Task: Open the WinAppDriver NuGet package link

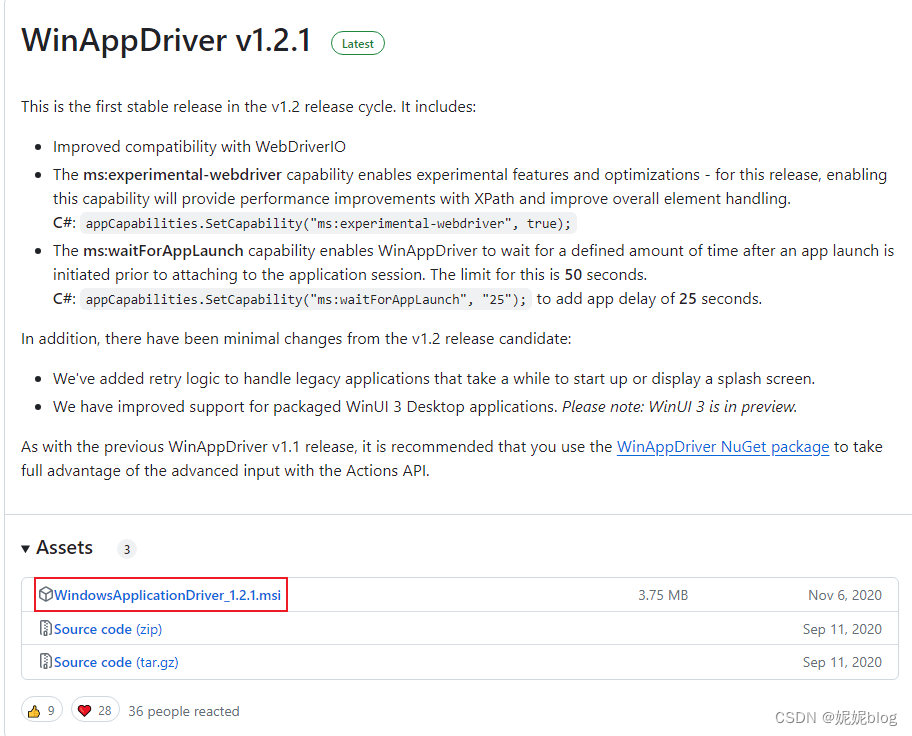Action: 722,447
